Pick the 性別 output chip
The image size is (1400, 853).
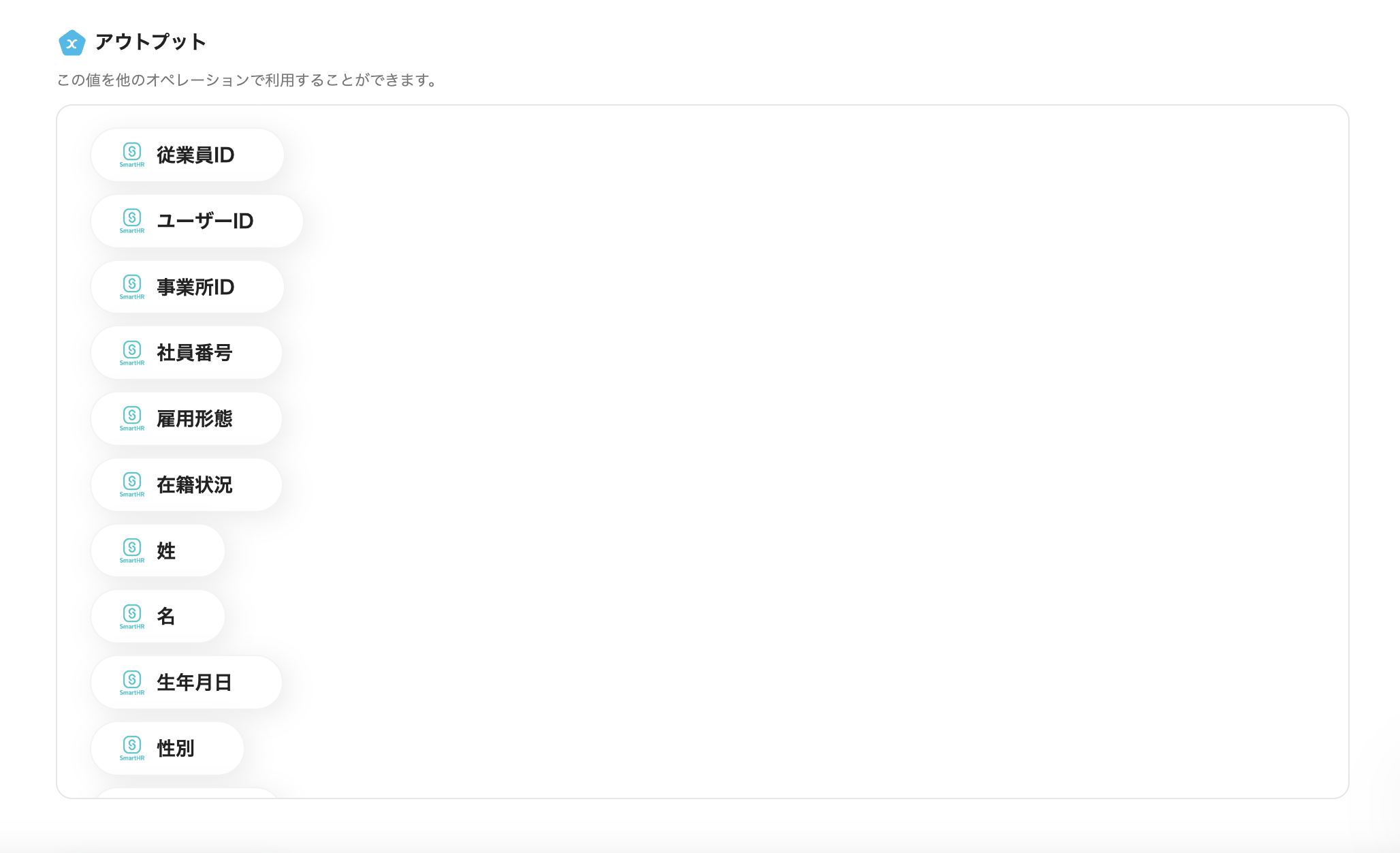(x=168, y=748)
